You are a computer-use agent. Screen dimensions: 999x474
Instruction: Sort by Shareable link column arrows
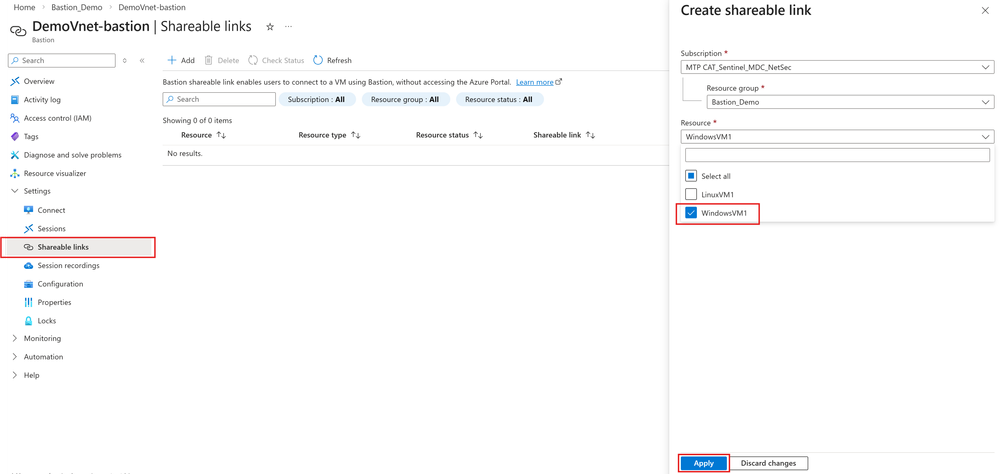pos(590,136)
